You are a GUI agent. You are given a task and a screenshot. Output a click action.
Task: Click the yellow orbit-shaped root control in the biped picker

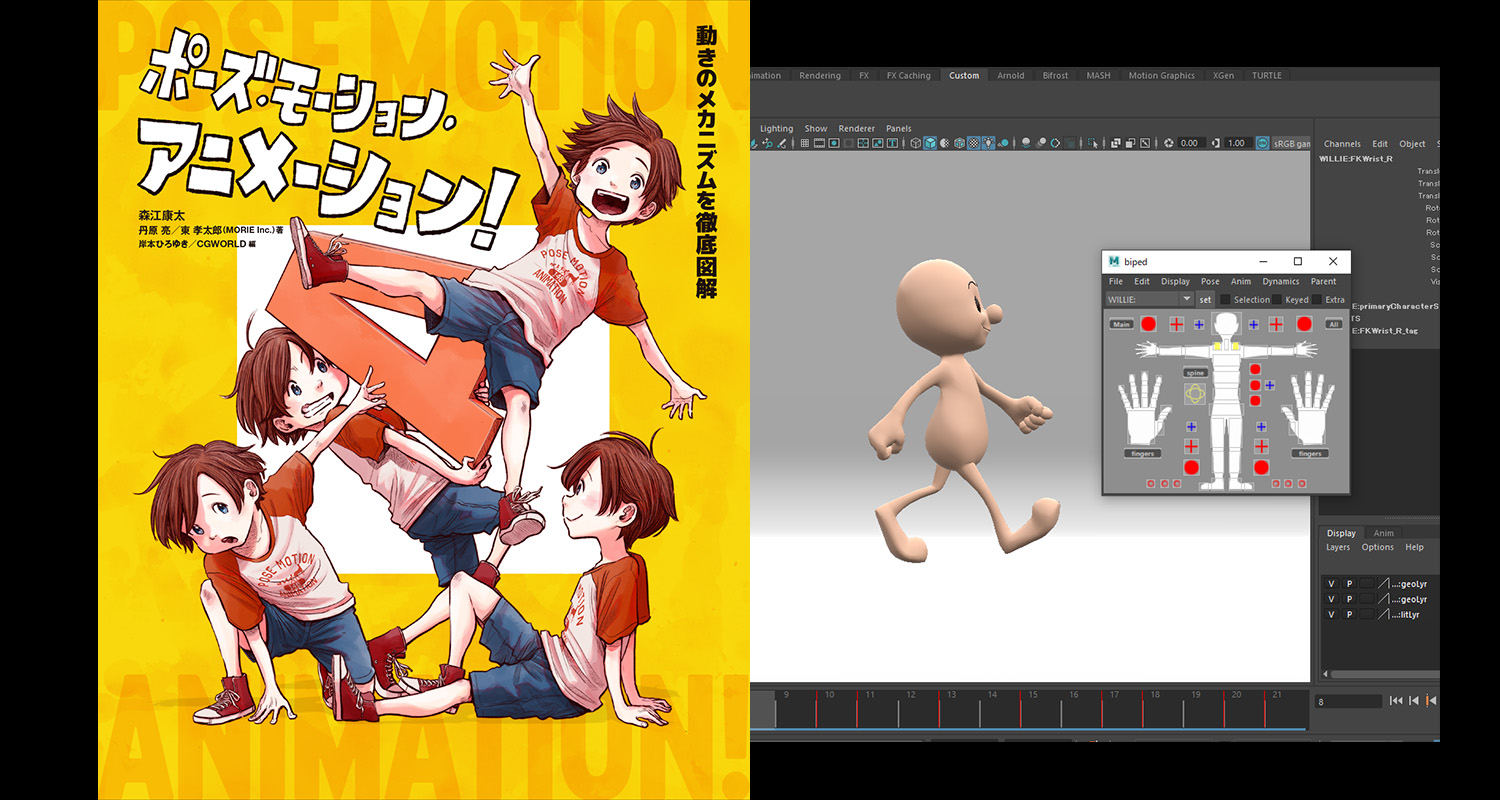[1195, 393]
